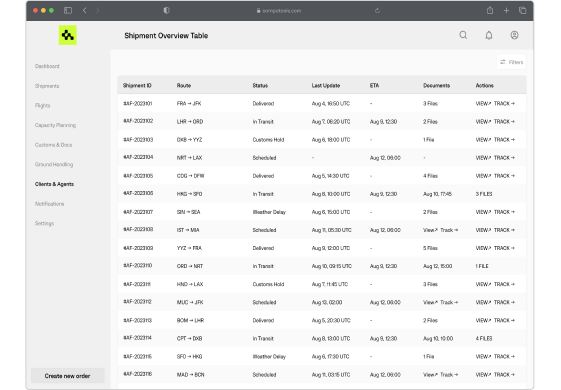Screen dimensions: 561x390
Task: Open the Filters button
Action: click(x=511, y=62)
